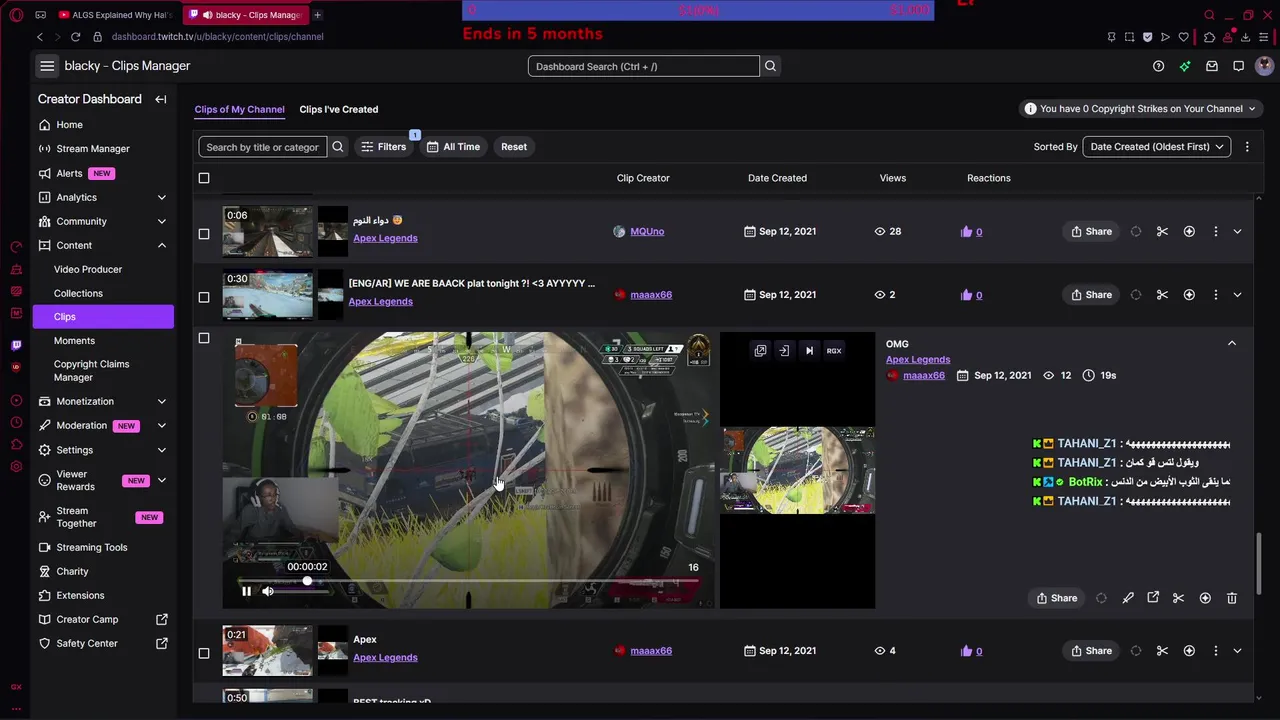Open the Sorted By date dropdown
The image size is (1280, 720).
[1156, 147]
